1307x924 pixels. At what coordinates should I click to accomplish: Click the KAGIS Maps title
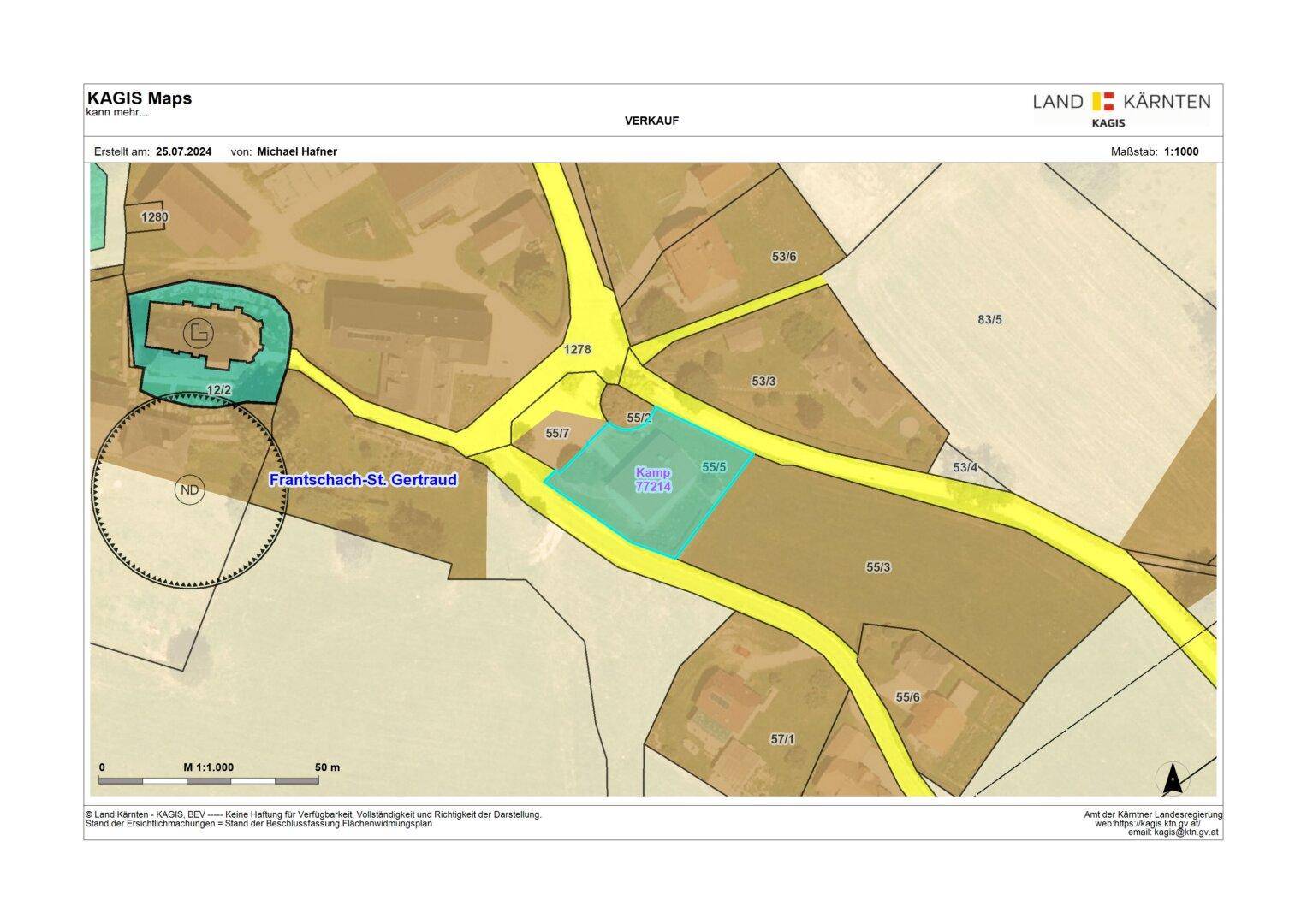[x=140, y=98]
